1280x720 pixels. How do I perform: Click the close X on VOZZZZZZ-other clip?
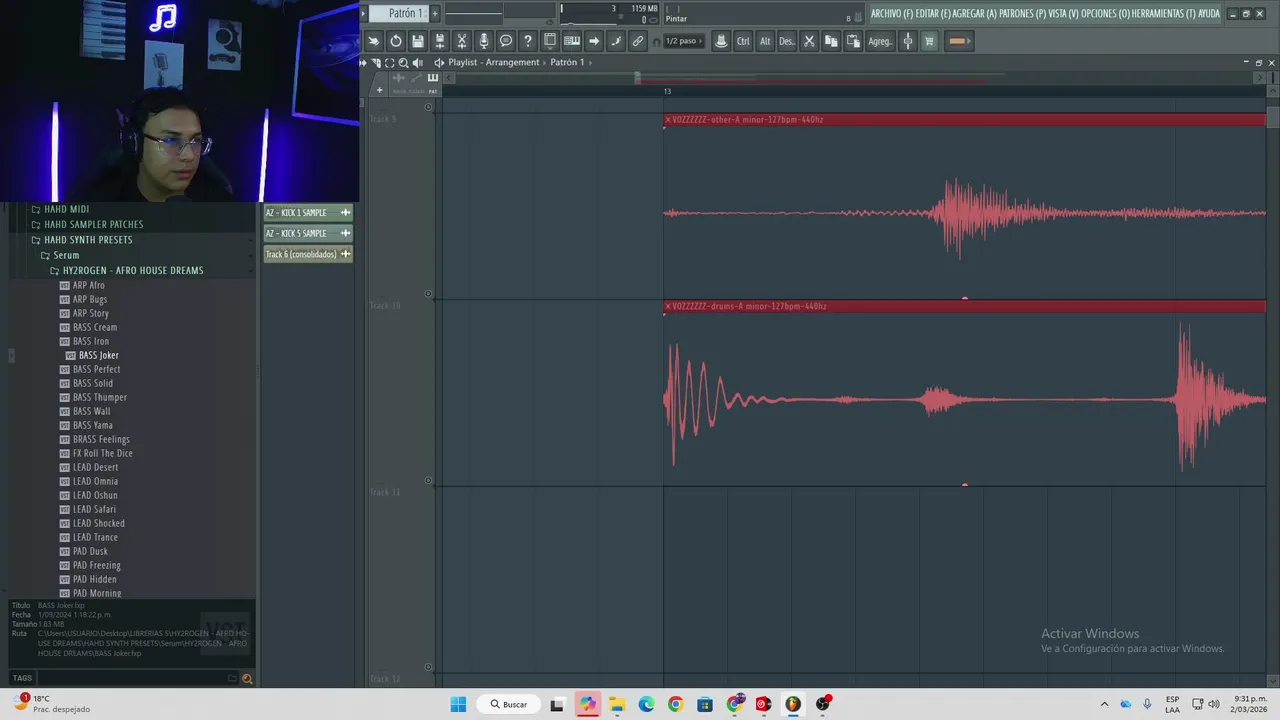pyautogui.click(x=668, y=119)
